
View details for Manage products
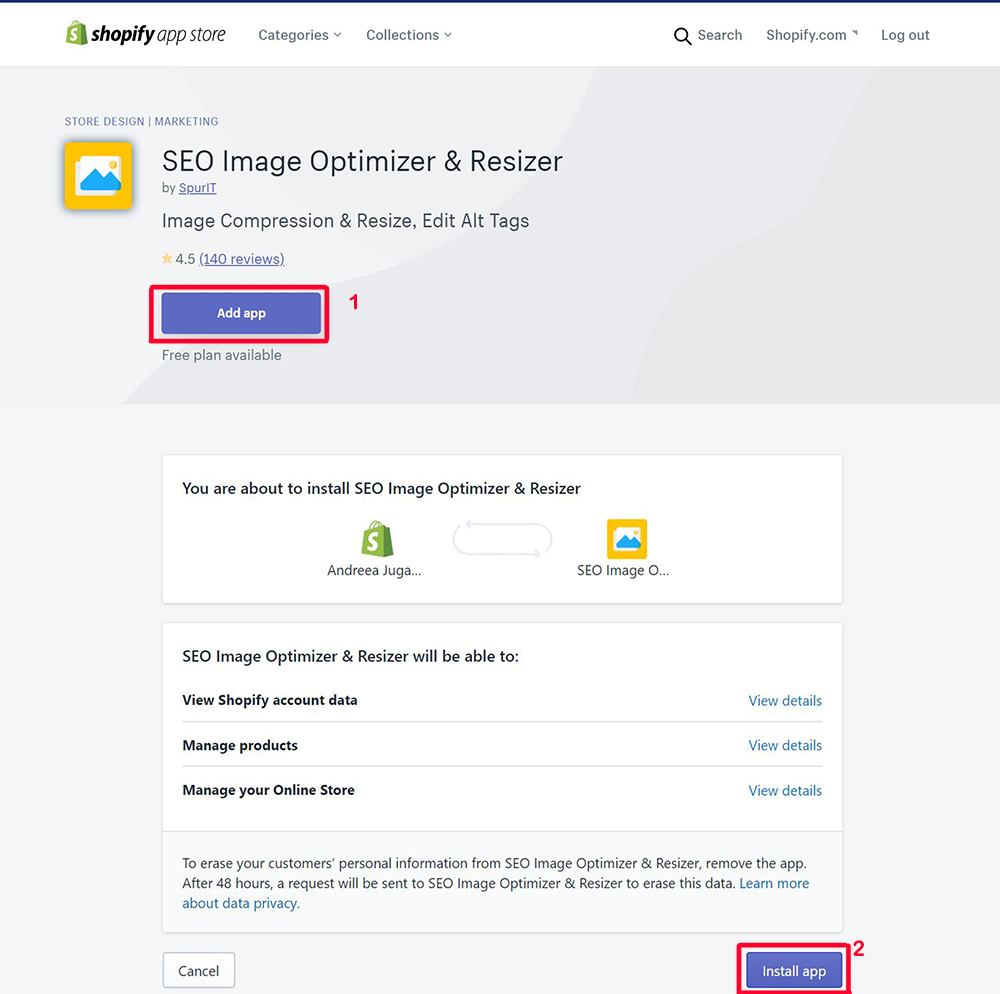tap(785, 745)
